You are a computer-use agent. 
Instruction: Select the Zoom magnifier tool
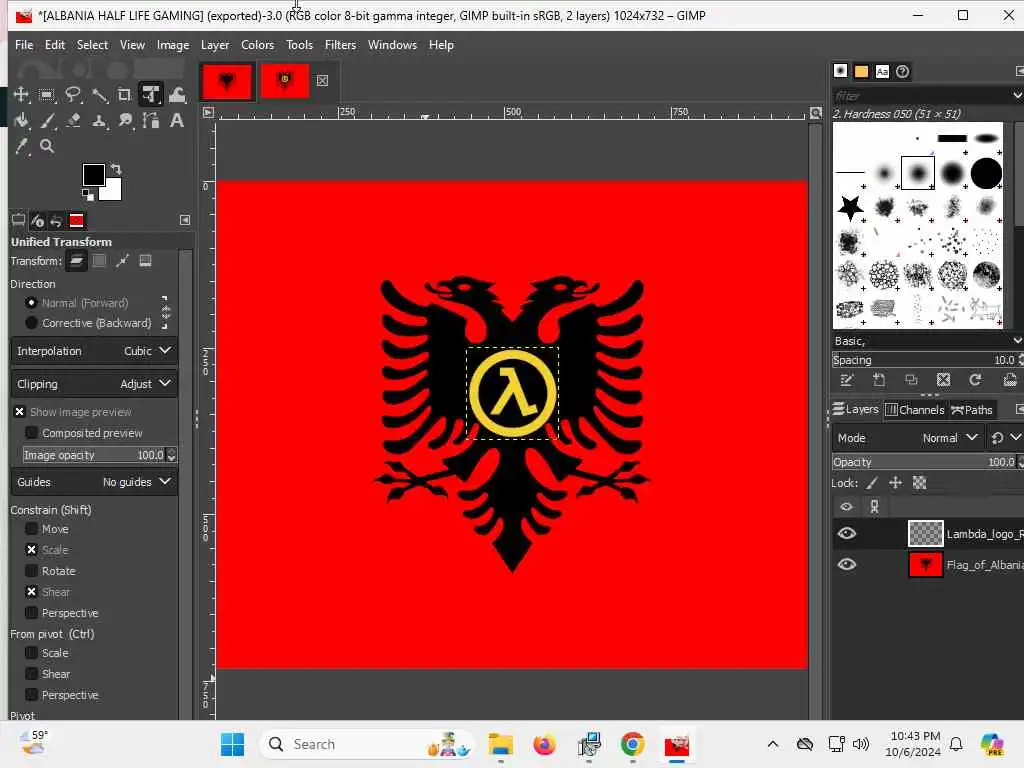click(47, 146)
